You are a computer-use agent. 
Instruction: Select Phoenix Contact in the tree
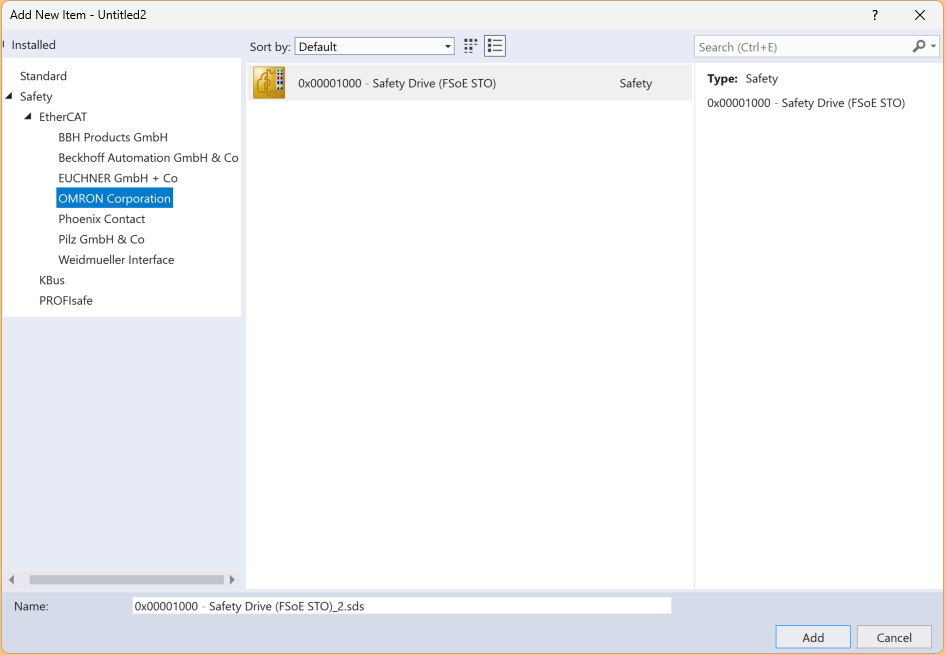click(102, 219)
